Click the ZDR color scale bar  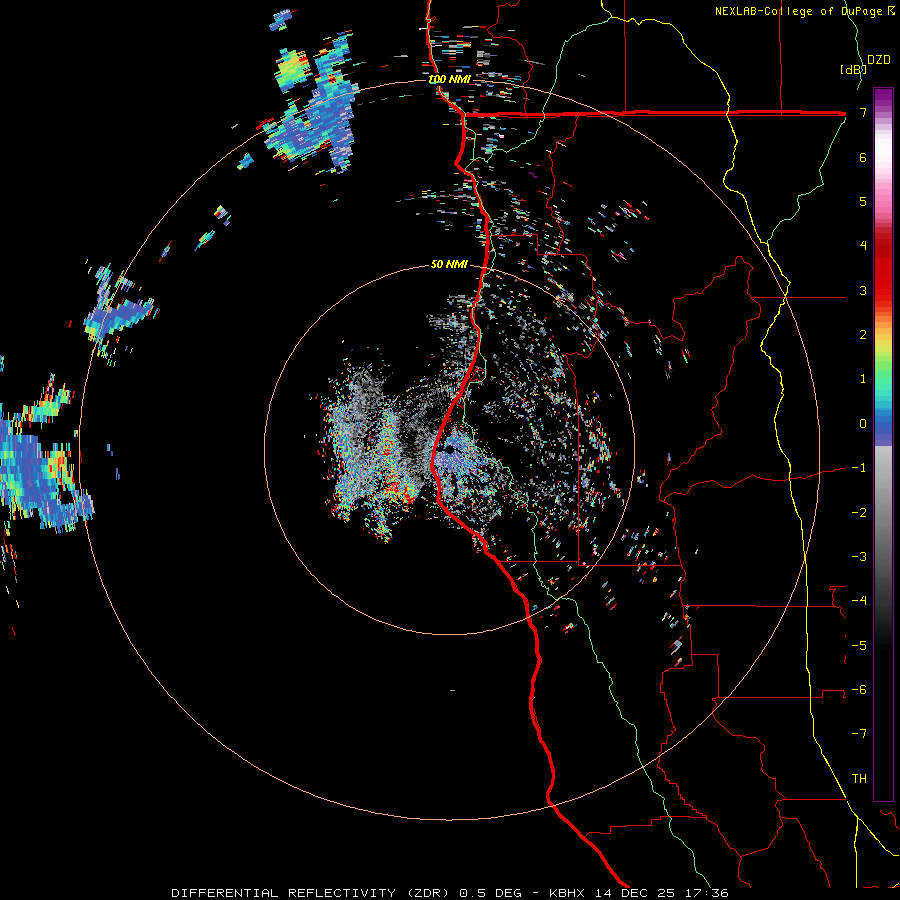(883, 444)
